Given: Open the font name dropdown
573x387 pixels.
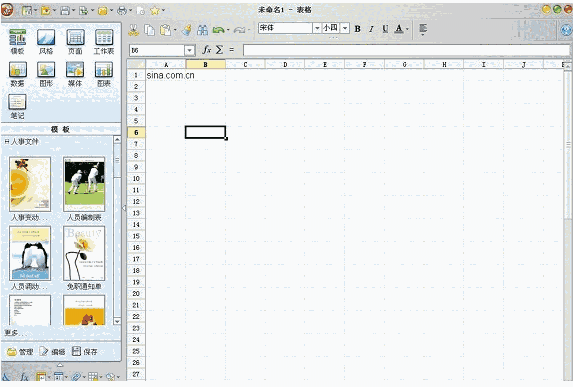Looking at the screenshot, I should click(x=317, y=28).
